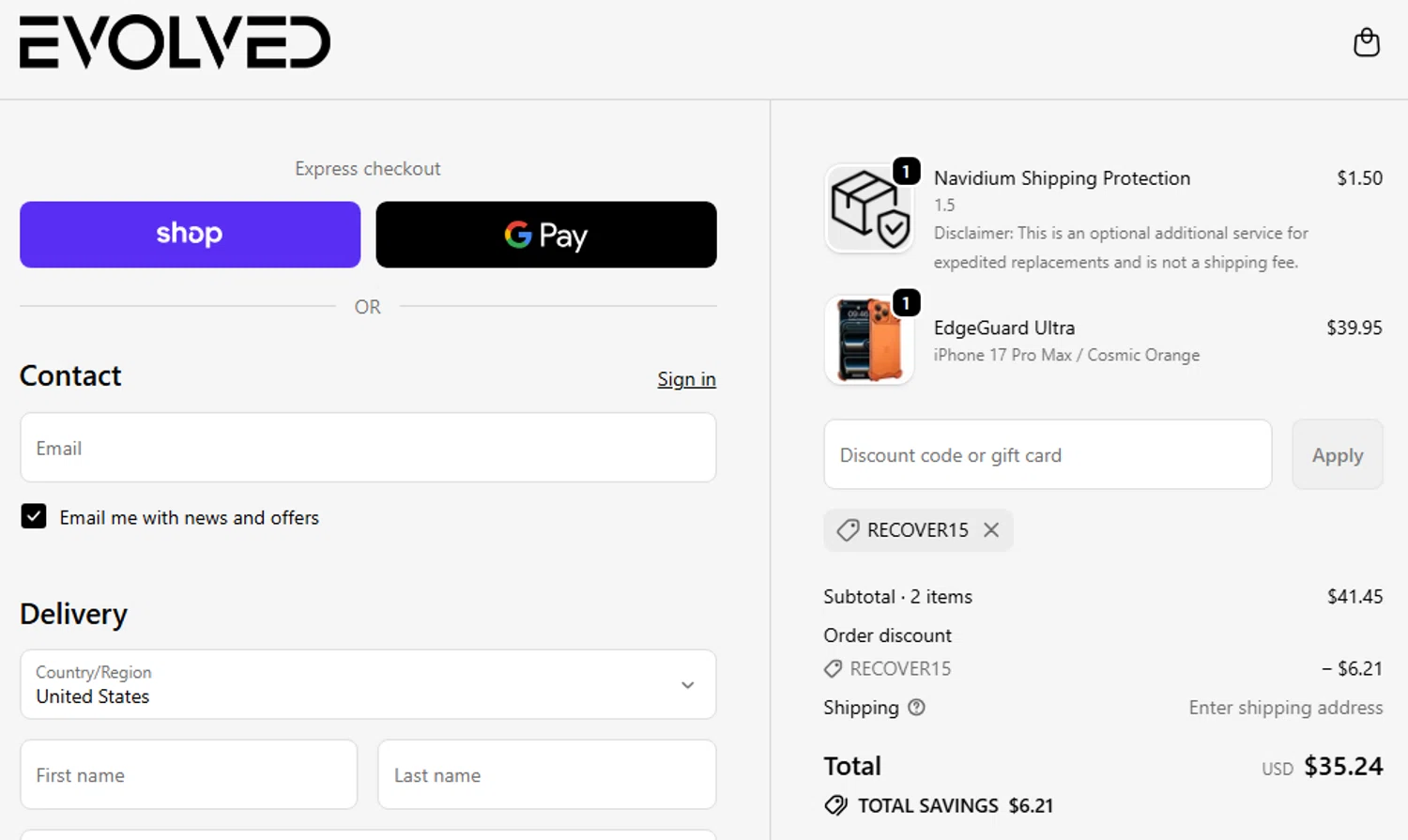Uncheck Email me with news and offers

point(34,516)
